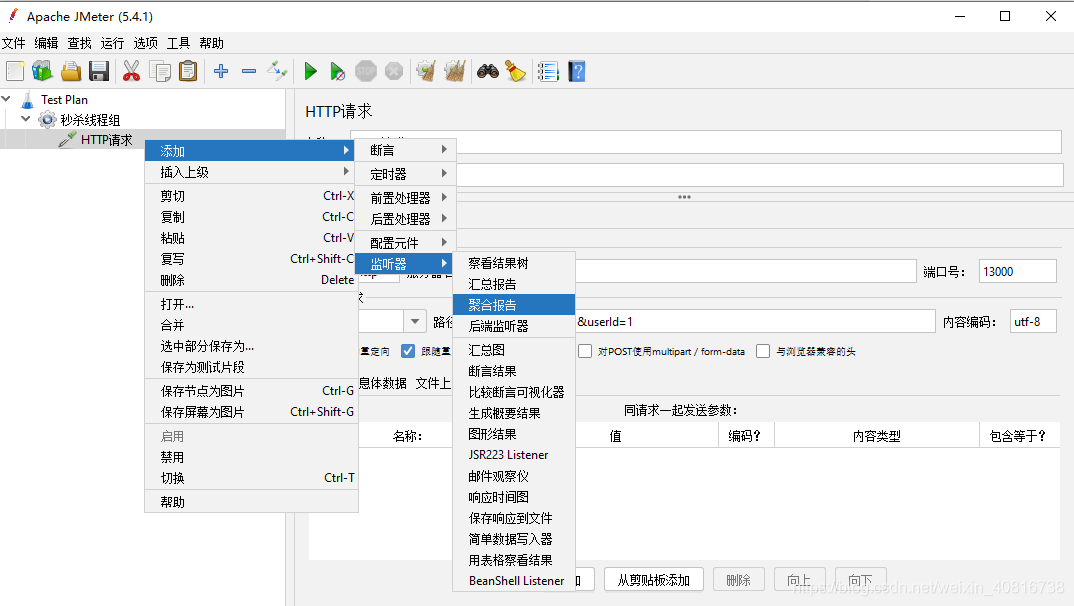The height and width of the screenshot is (606, 1074).
Task: Click 保存节点为图片 menu entry
Action: tap(251, 391)
